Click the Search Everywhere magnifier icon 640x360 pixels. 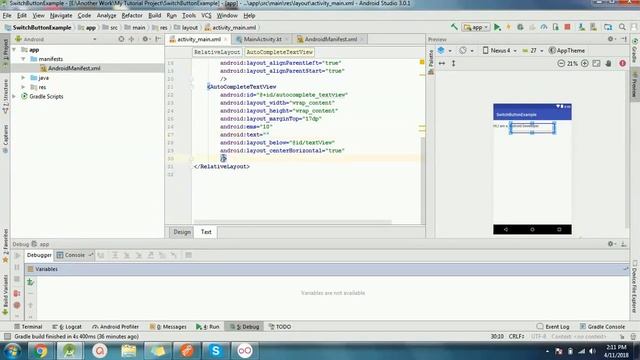pos(622,27)
